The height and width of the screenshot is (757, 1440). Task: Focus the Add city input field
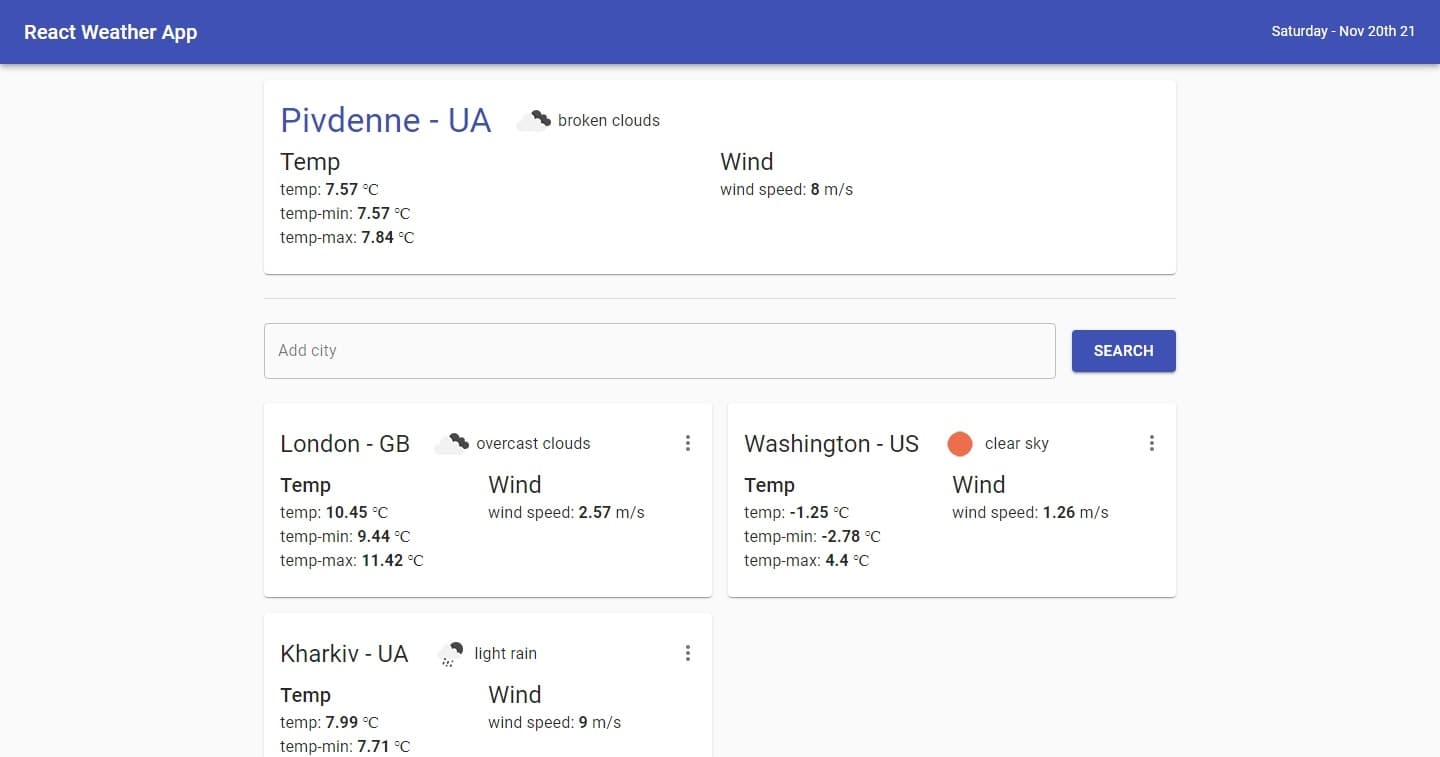pyautogui.click(x=659, y=351)
